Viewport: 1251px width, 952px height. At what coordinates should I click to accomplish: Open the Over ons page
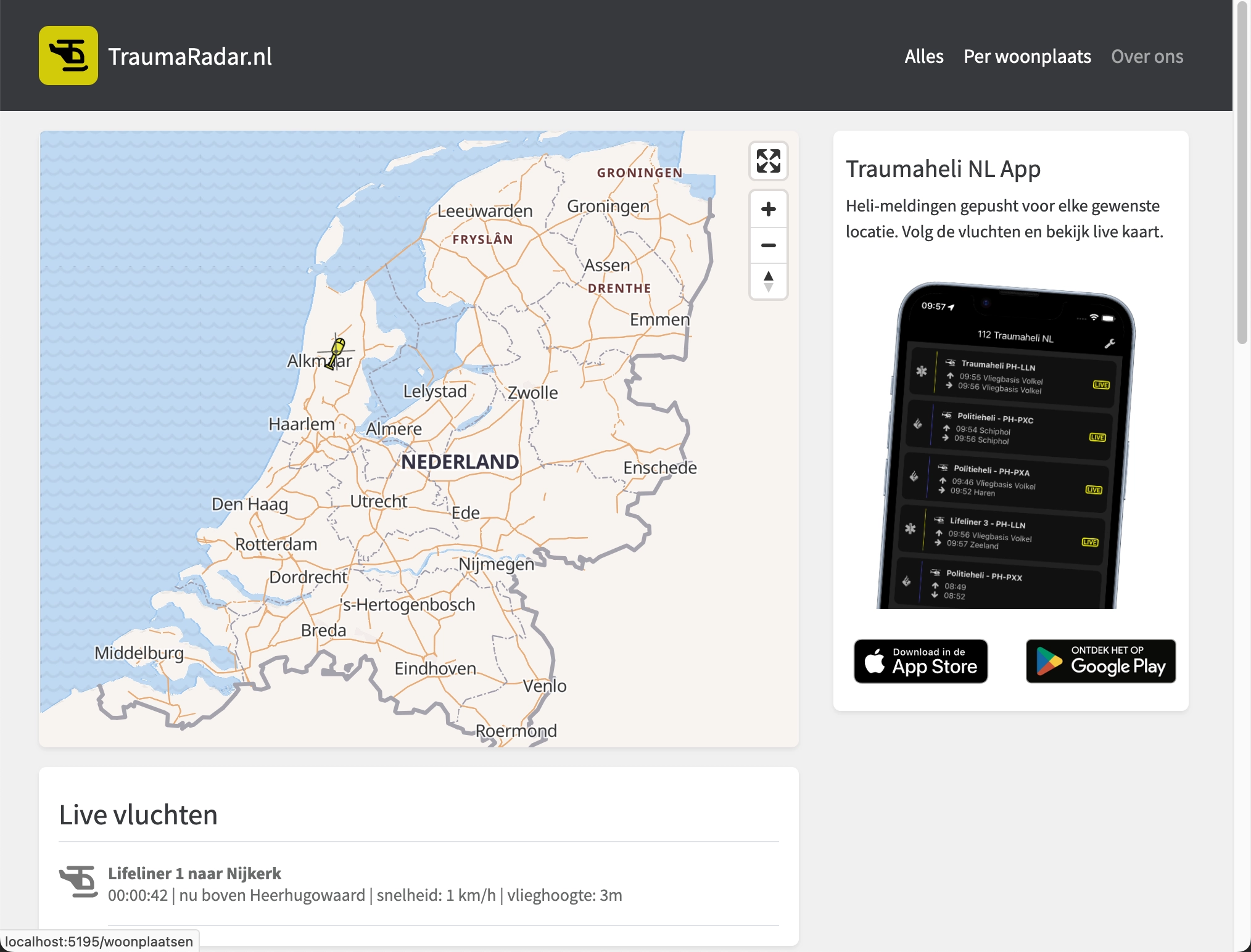[x=1147, y=56]
